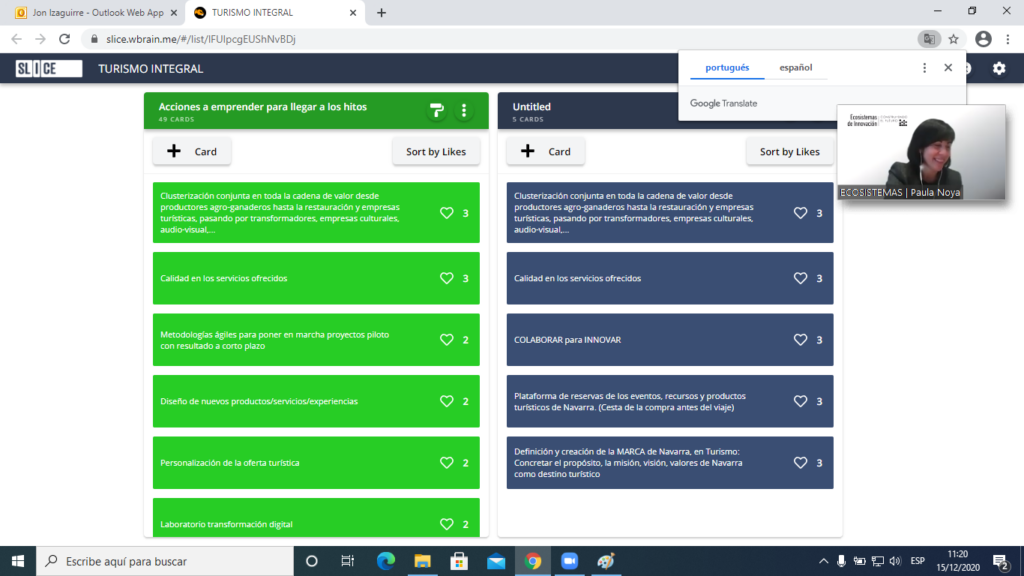Close the Google Translate popup

(948, 68)
